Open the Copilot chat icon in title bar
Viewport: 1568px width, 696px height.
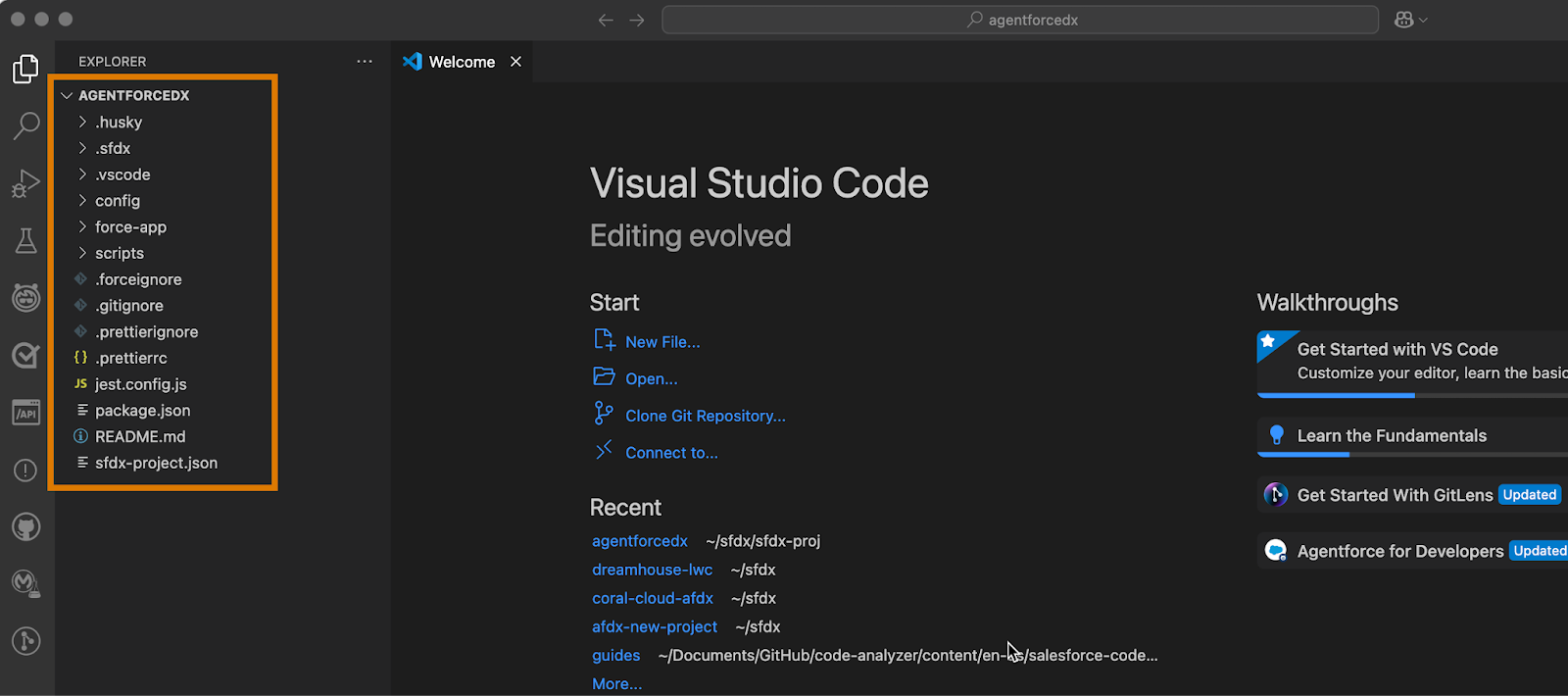click(x=1404, y=20)
